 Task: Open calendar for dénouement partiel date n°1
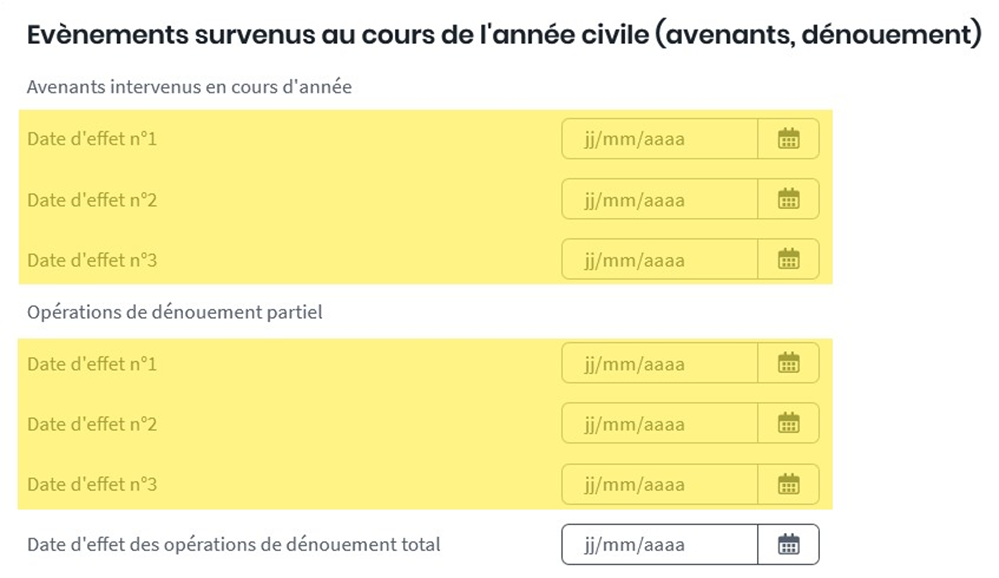click(789, 363)
